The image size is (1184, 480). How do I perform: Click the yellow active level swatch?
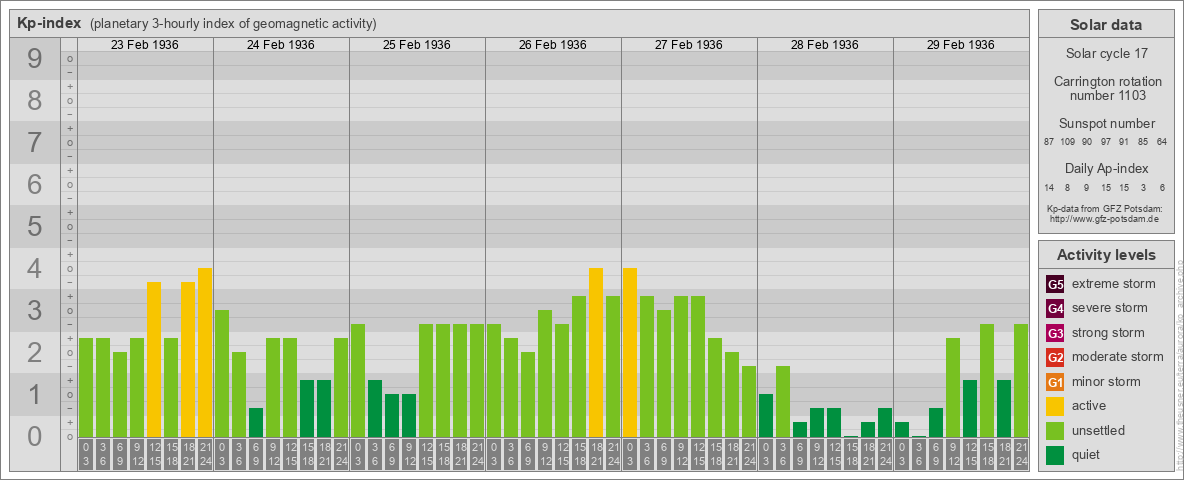(1055, 406)
